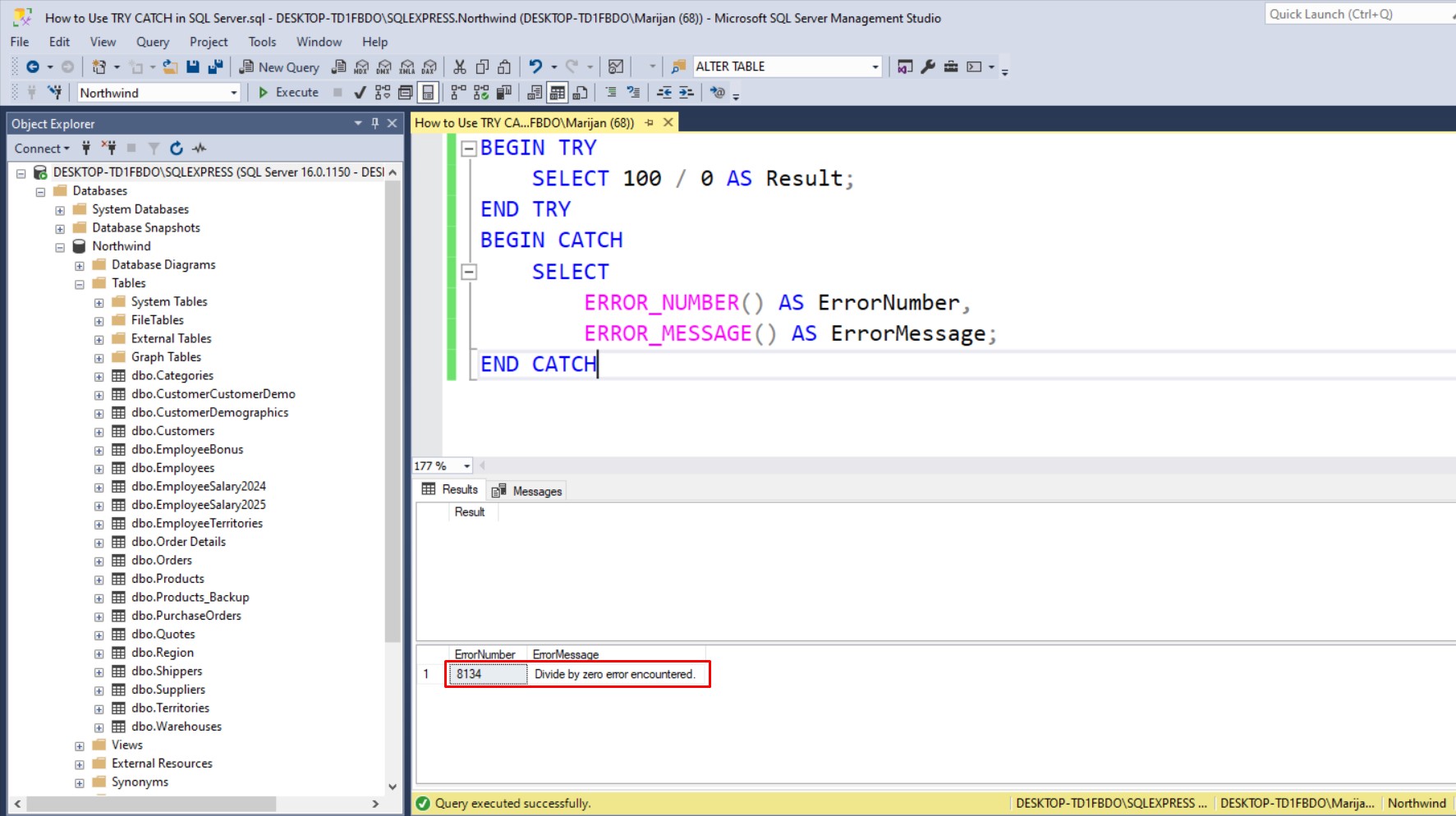The height and width of the screenshot is (816, 1456).
Task: Click the Undo arrow icon
Action: point(535,67)
